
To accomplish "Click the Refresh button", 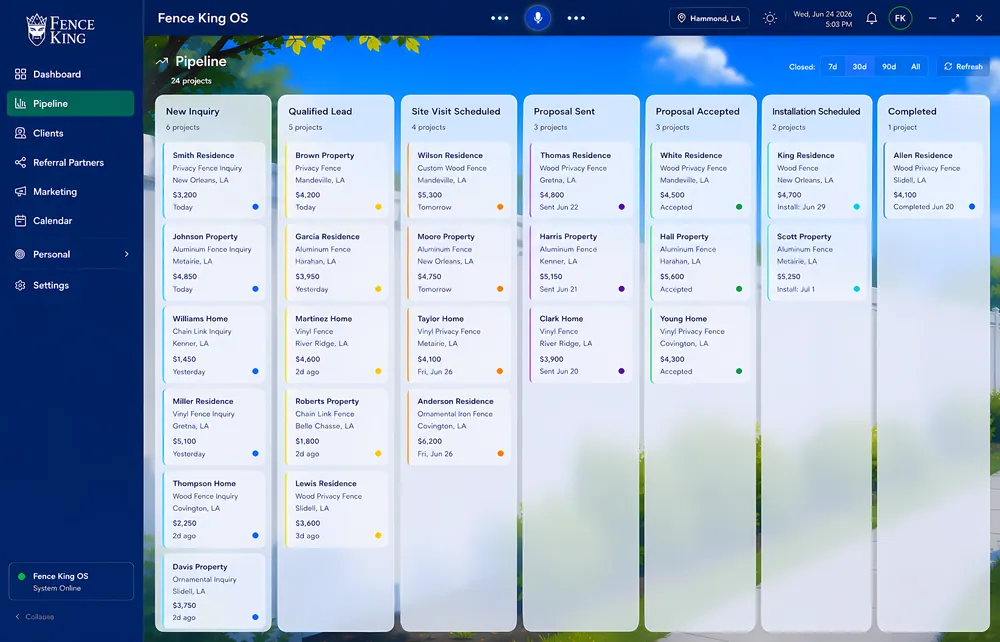I will pos(963,66).
